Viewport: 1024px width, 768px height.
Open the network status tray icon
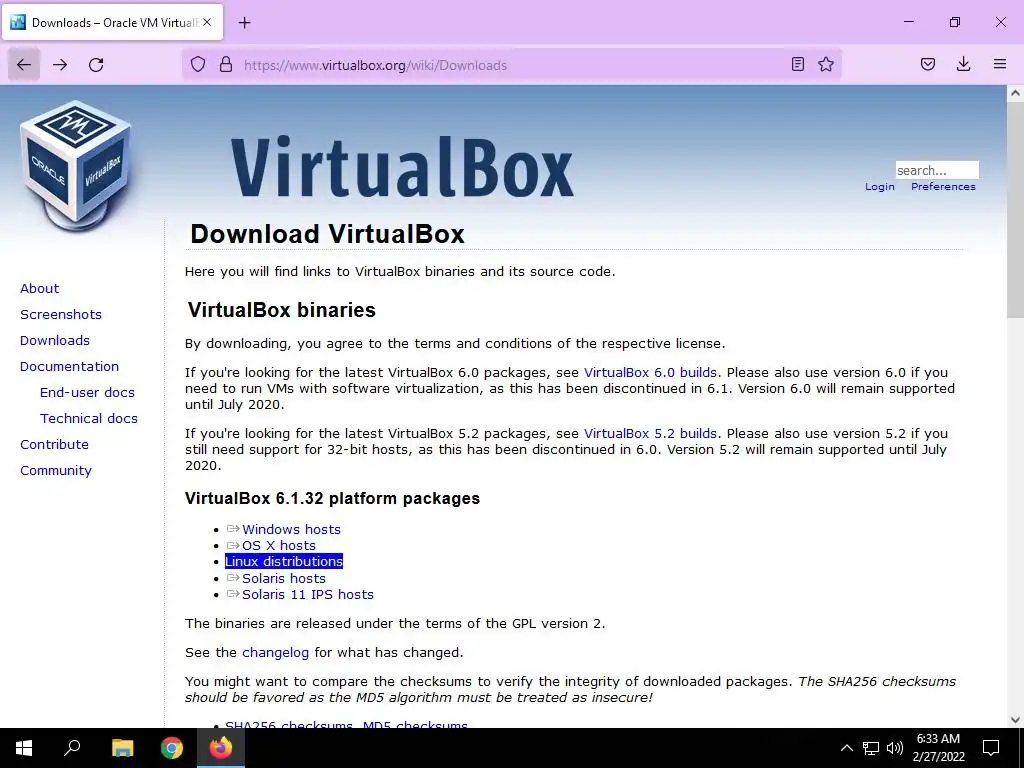tap(871, 748)
